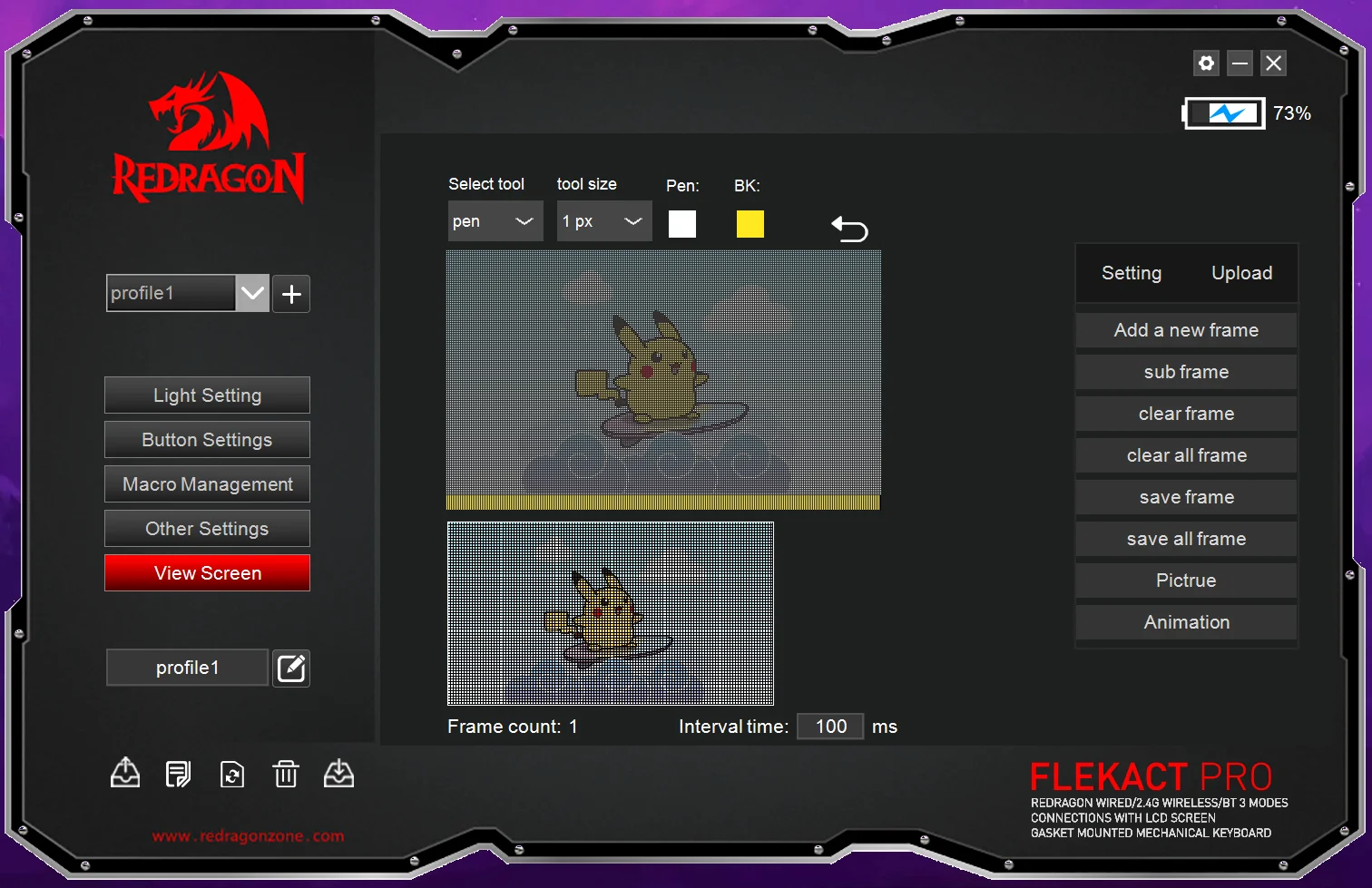
Task: Click the clear frame button
Action: [x=1186, y=414]
